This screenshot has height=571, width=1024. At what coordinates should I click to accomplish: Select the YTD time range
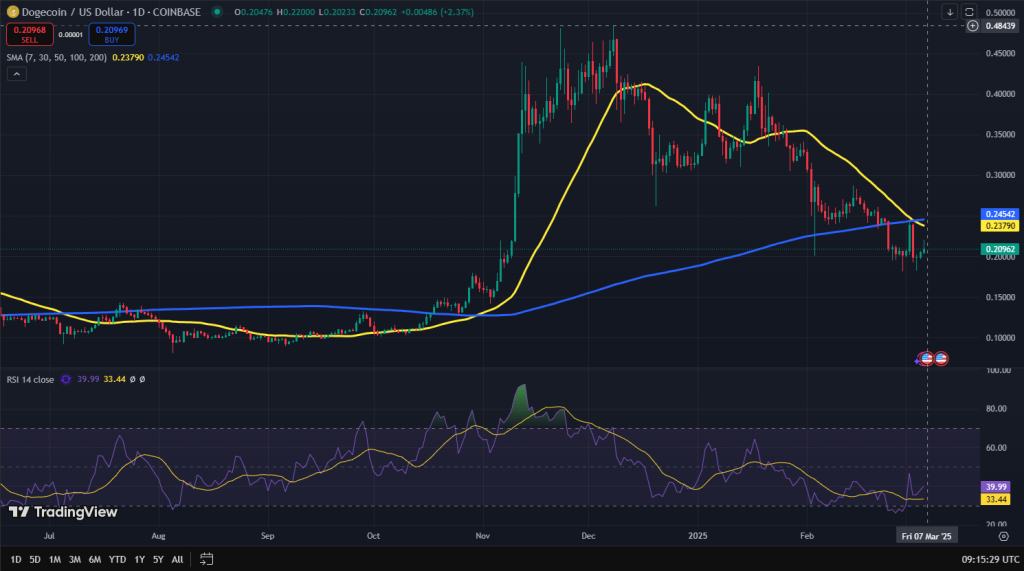[x=117, y=560]
